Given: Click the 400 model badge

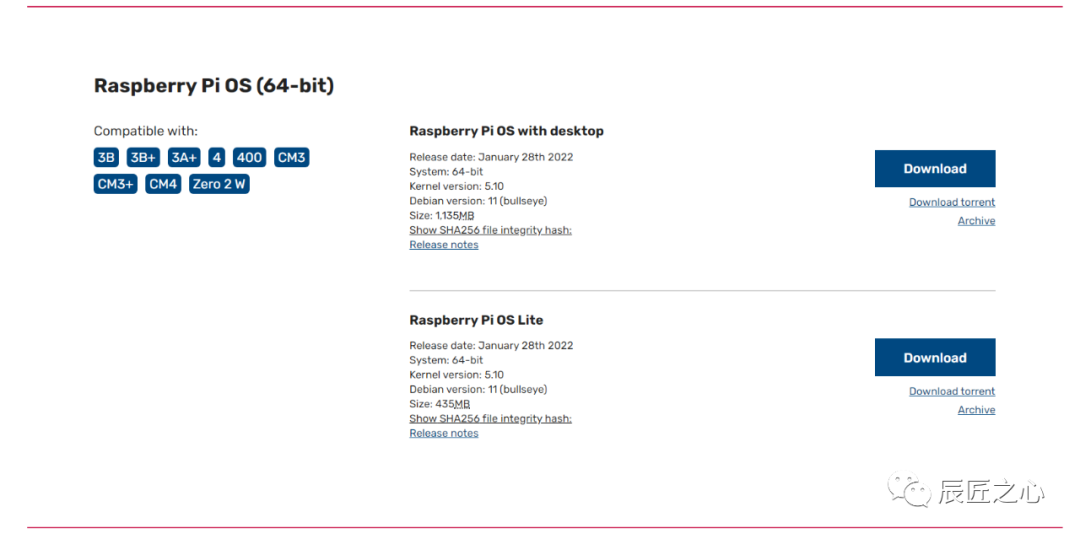Looking at the screenshot, I should 249,157.
